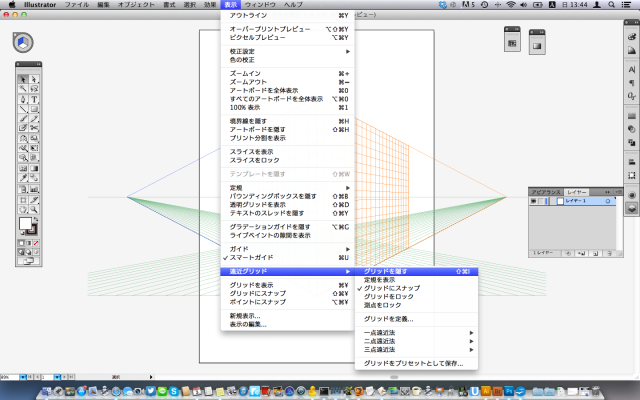Expand 校正設定 submenu arrow
The width and height of the screenshot is (640, 400).
pos(348,51)
